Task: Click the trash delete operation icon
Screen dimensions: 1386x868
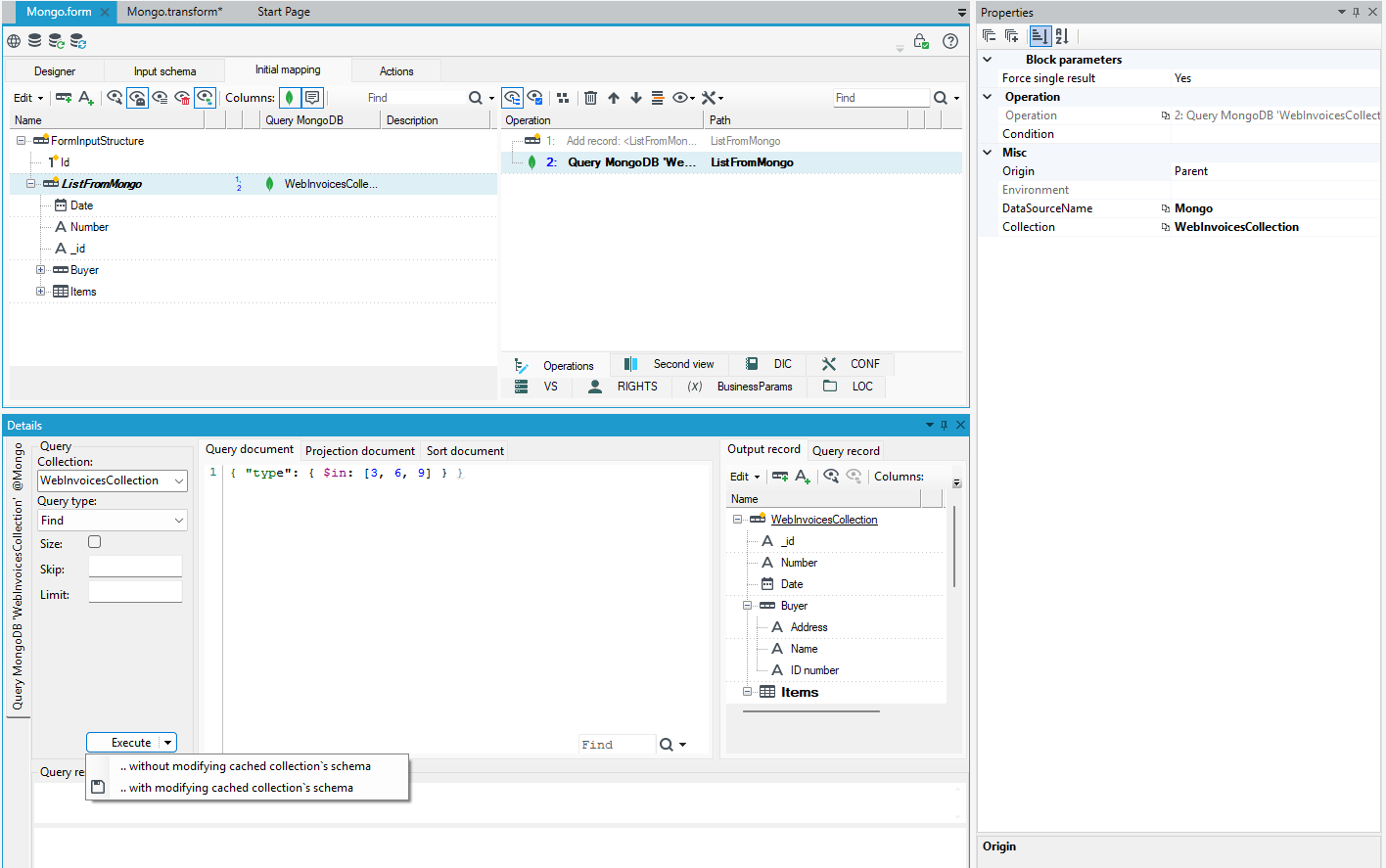Action: pyautogui.click(x=590, y=98)
